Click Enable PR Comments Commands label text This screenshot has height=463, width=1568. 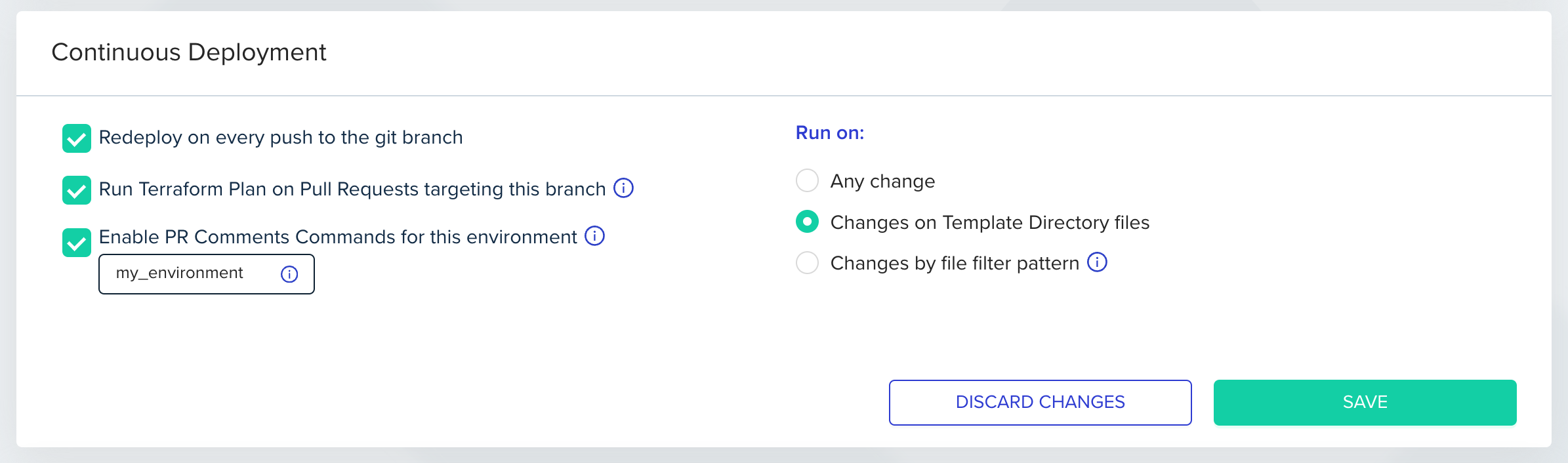point(337,237)
